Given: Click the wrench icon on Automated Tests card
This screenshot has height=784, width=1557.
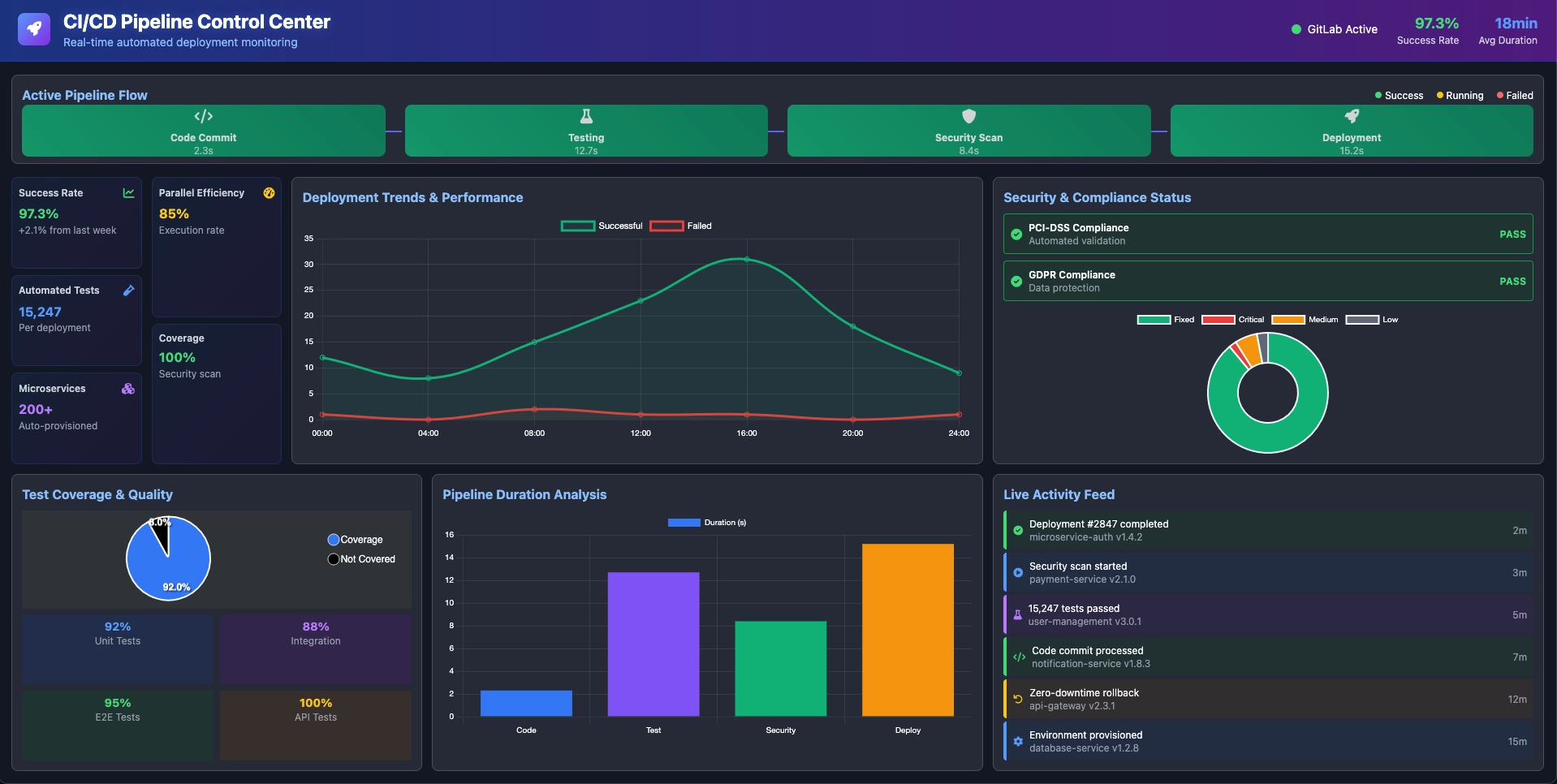Looking at the screenshot, I should [128, 291].
